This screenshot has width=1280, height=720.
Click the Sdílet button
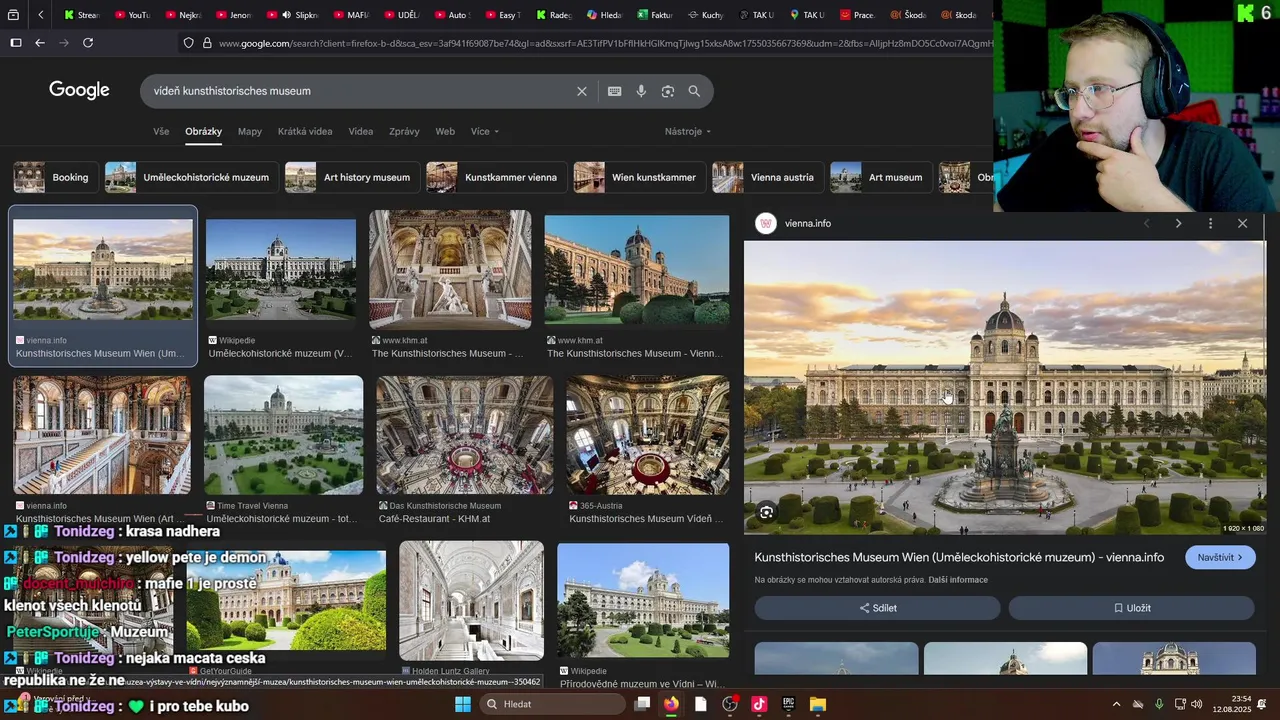(x=877, y=608)
